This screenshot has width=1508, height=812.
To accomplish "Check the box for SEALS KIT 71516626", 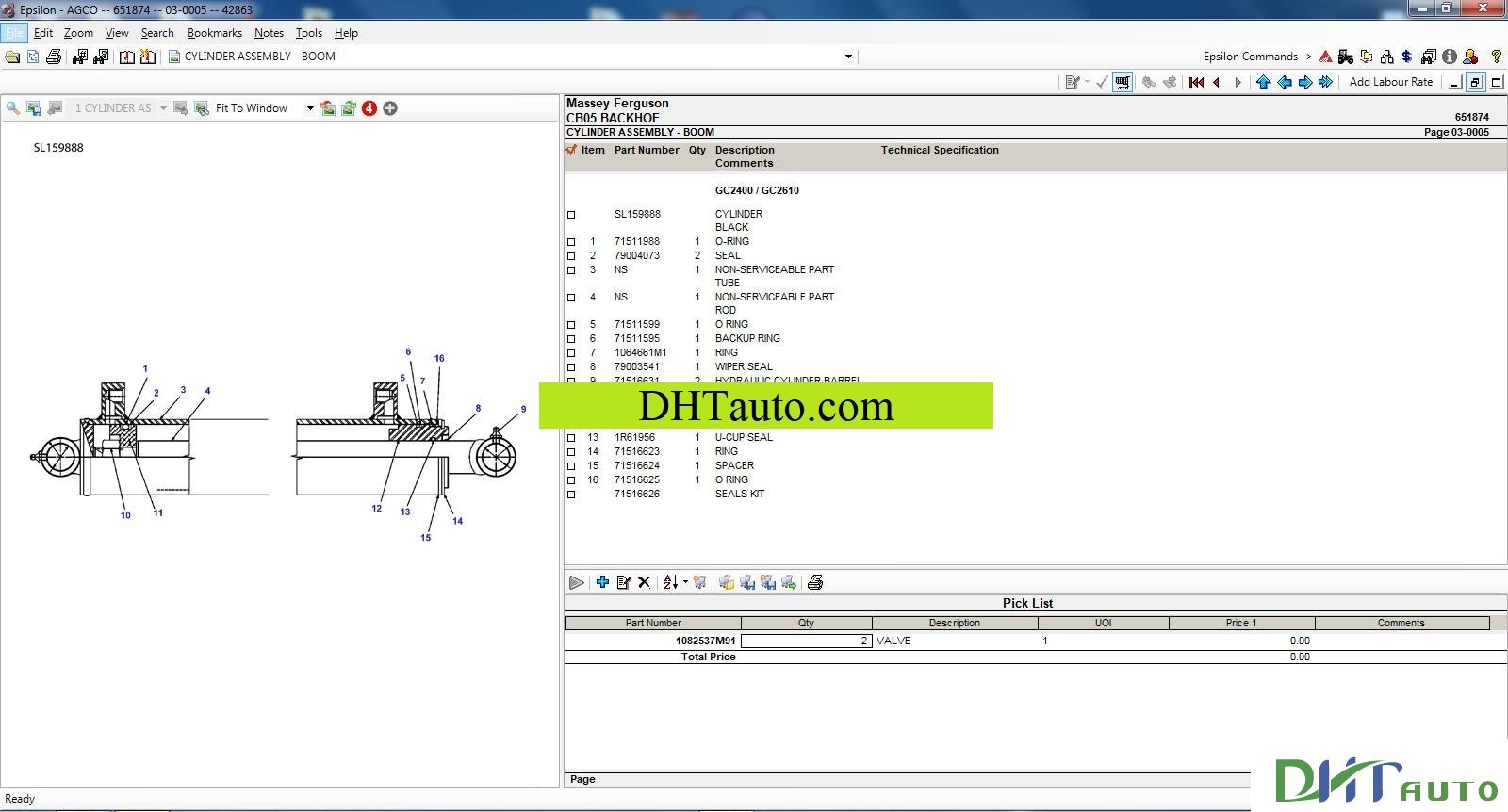I will (x=571, y=495).
